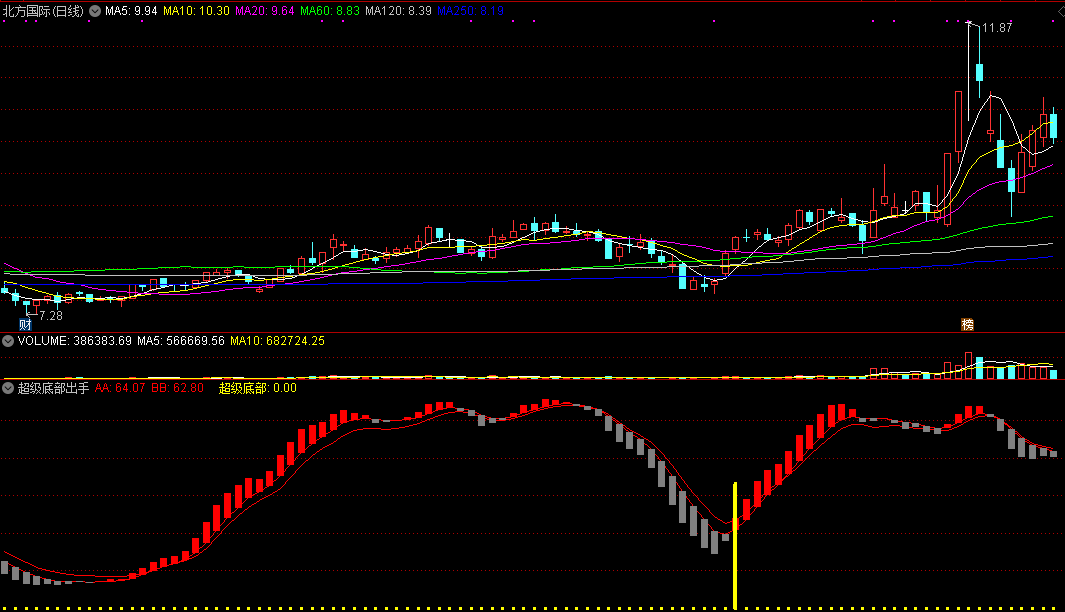Image resolution: width=1065 pixels, height=612 pixels.
Task: Click the MA250: 8.19 label
Action: (471, 11)
